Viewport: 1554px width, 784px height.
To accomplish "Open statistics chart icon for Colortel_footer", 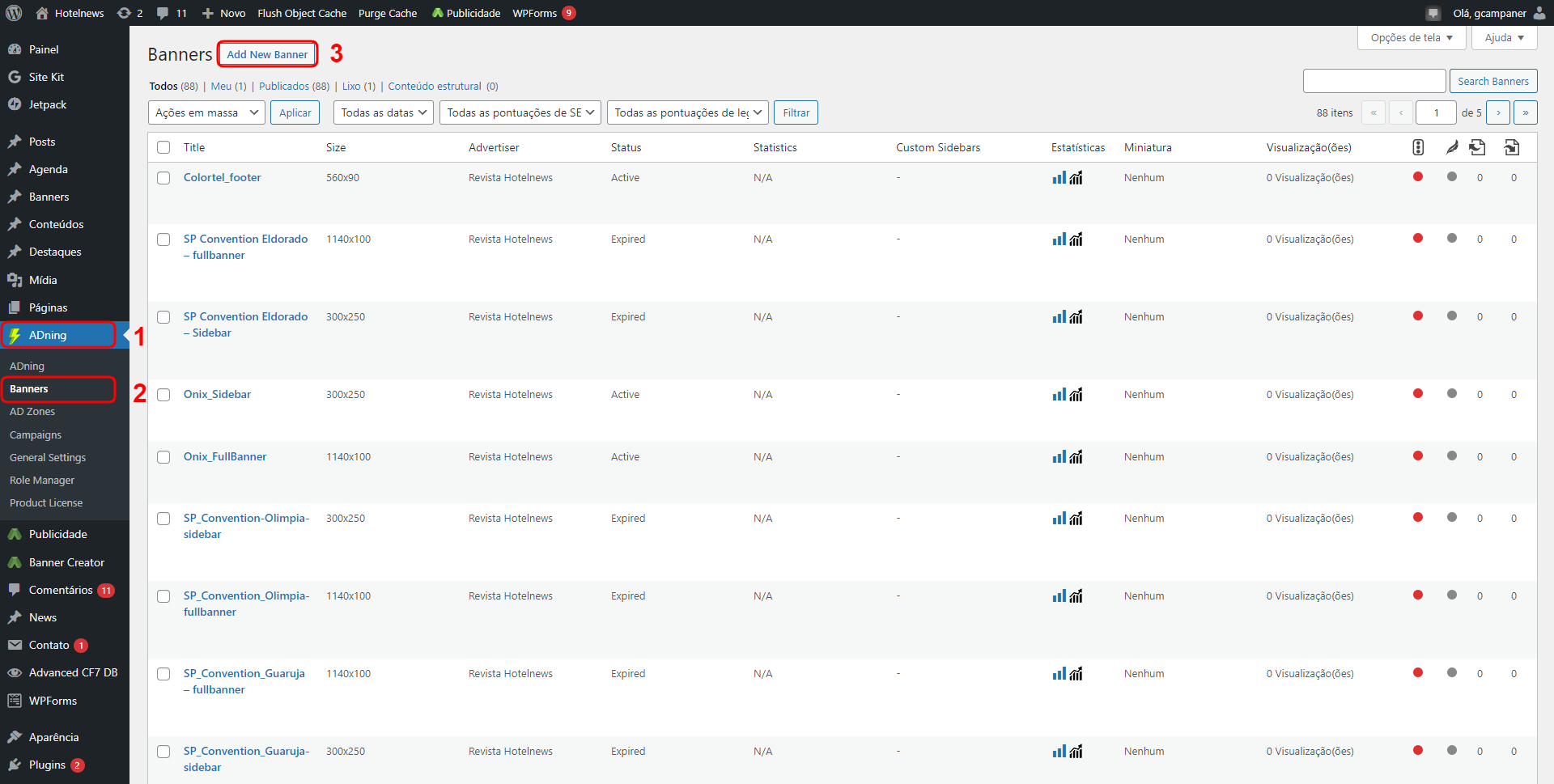I will click(x=1059, y=178).
